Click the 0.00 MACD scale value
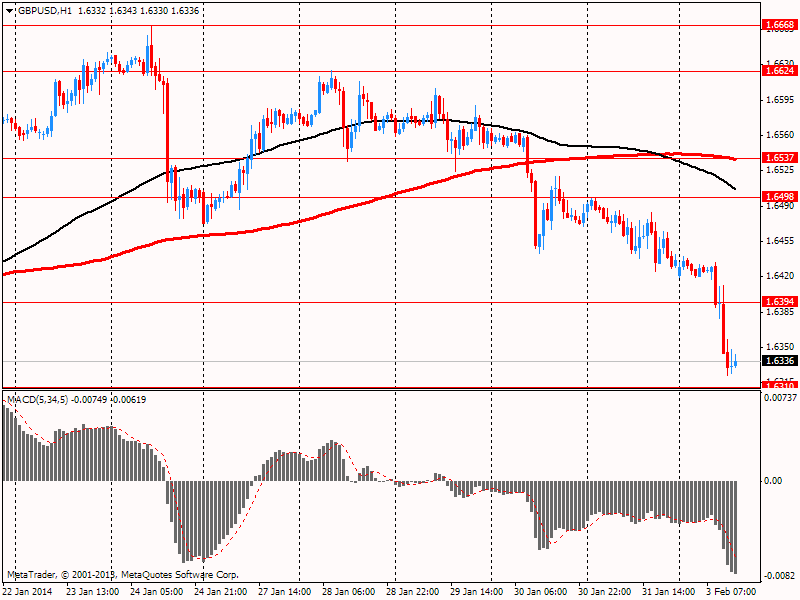The width and height of the screenshot is (800, 600). [x=773, y=481]
